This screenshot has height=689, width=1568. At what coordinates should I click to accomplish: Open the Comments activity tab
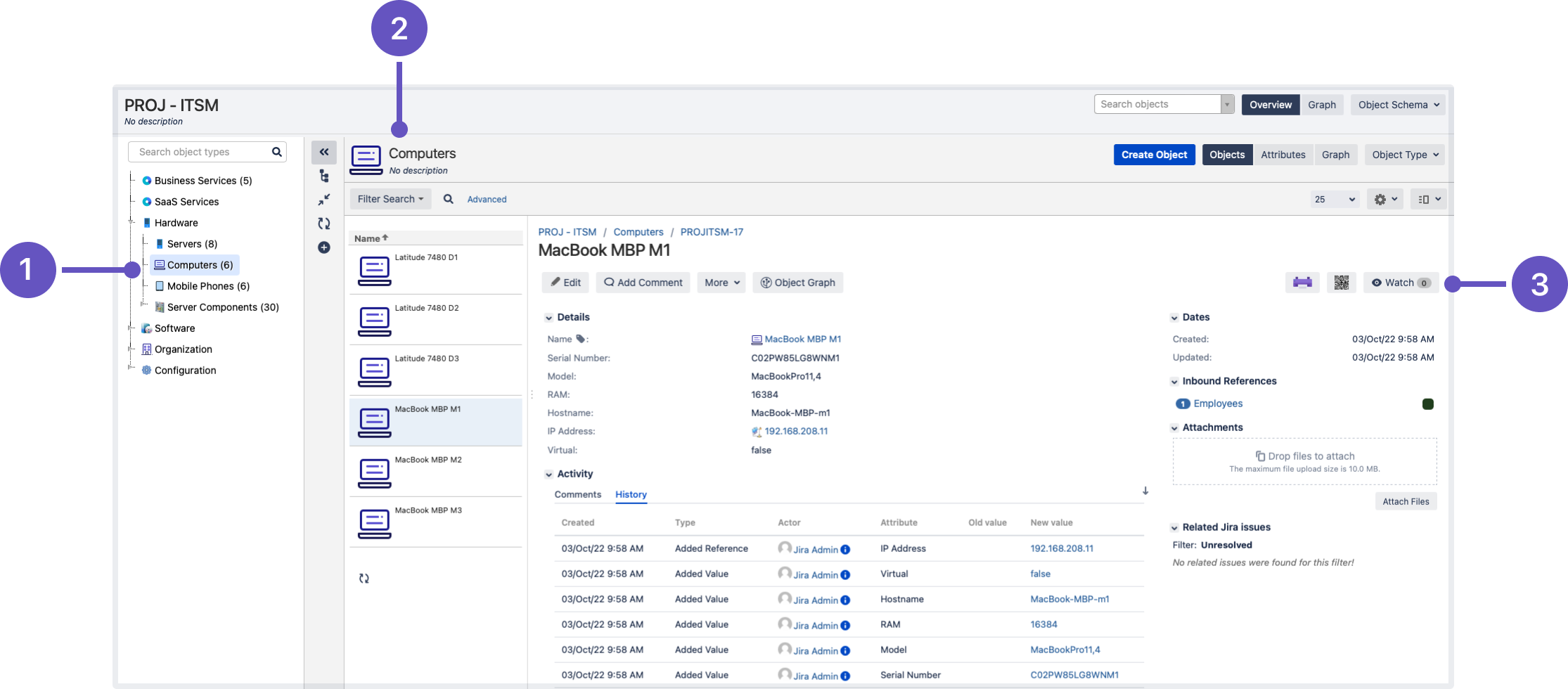(x=578, y=494)
